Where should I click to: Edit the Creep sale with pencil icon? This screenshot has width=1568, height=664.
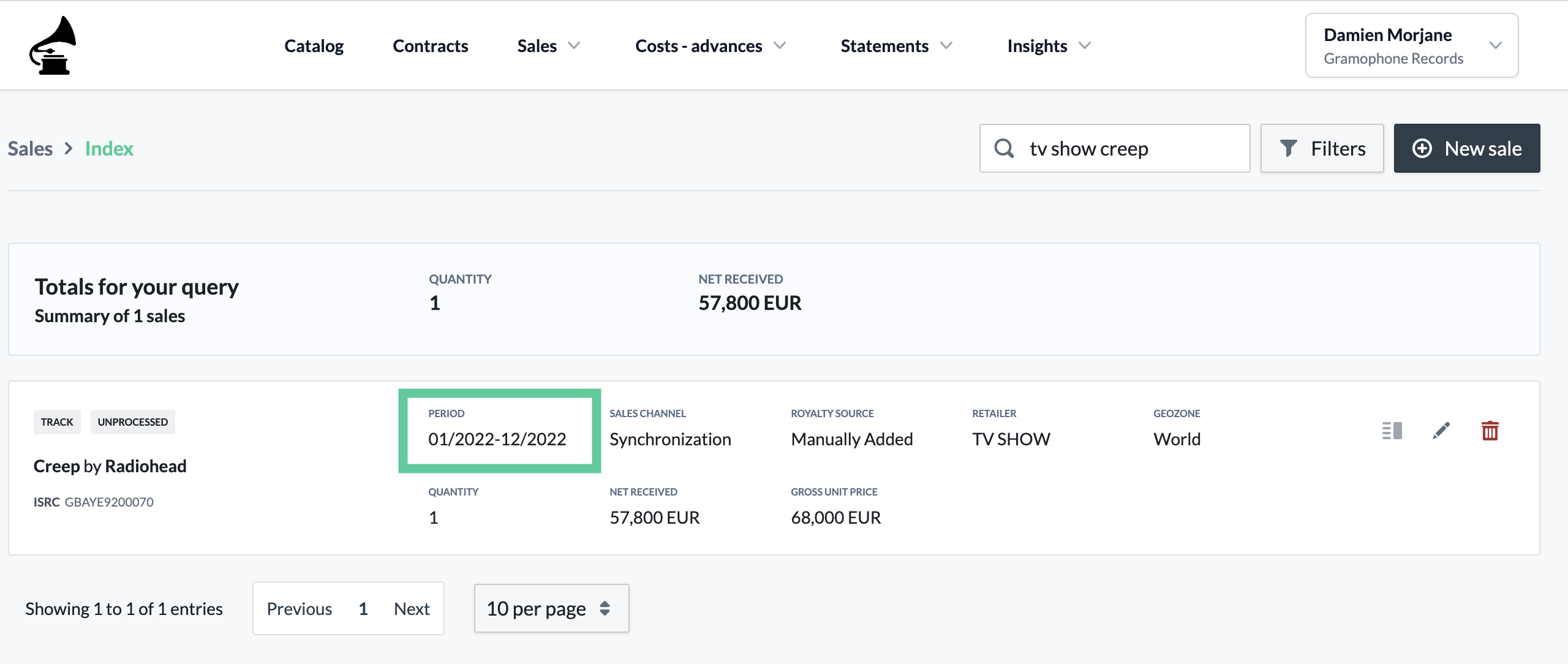click(1441, 431)
